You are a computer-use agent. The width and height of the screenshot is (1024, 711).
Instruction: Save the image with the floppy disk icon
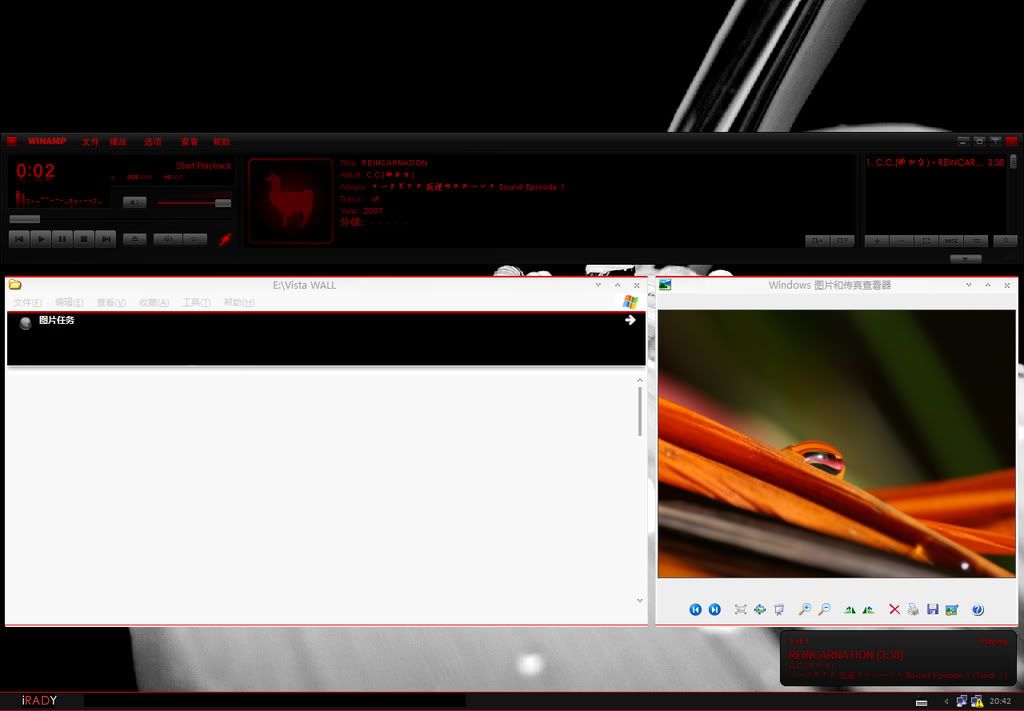tap(932, 610)
